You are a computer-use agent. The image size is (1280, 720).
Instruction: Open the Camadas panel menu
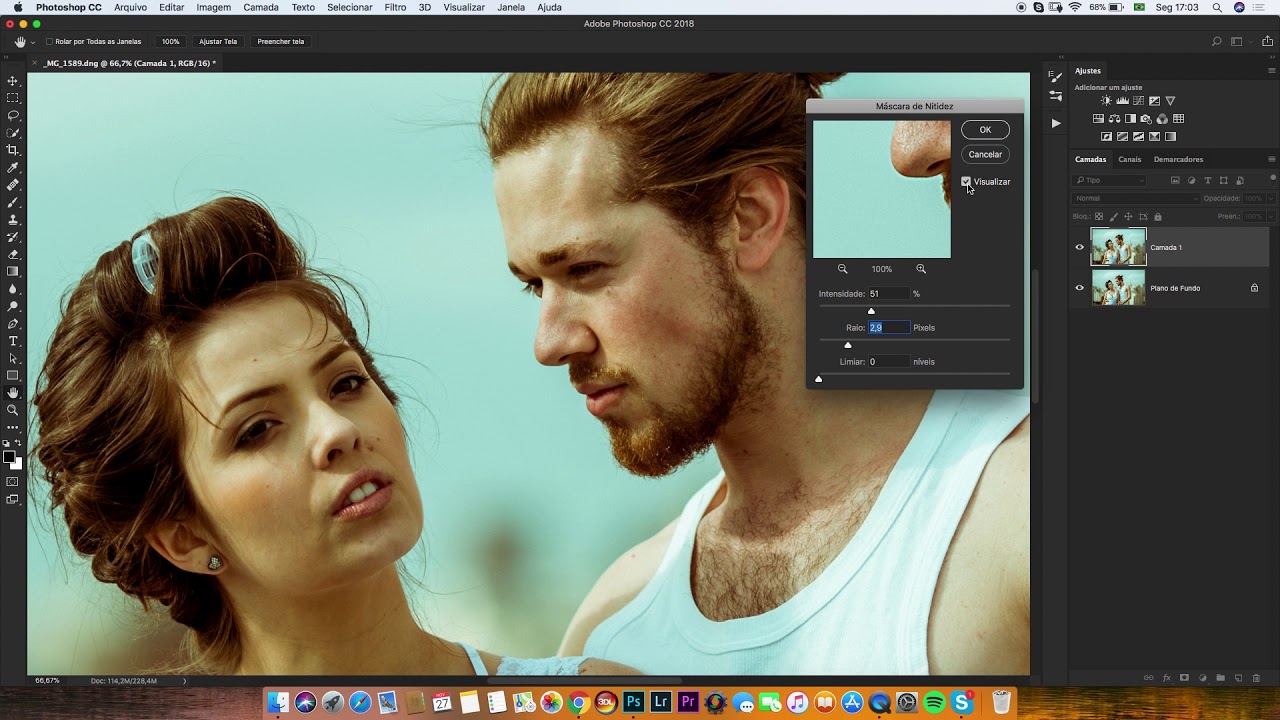click(x=1272, y=159)
